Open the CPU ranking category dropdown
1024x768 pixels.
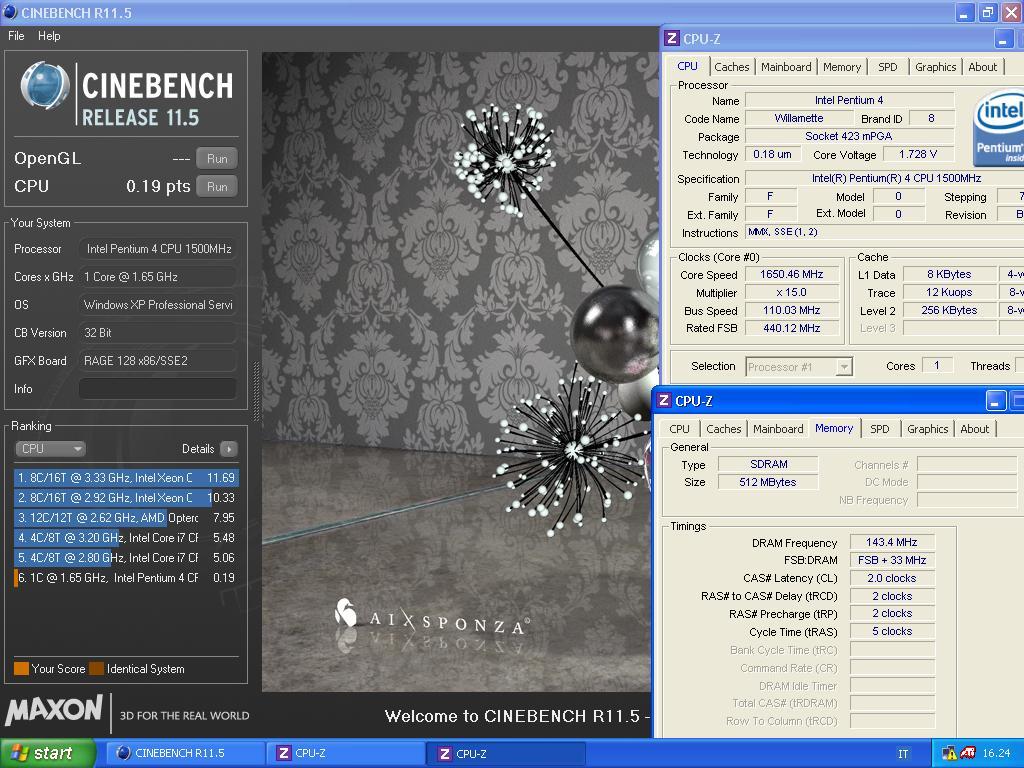coord(50,449)
